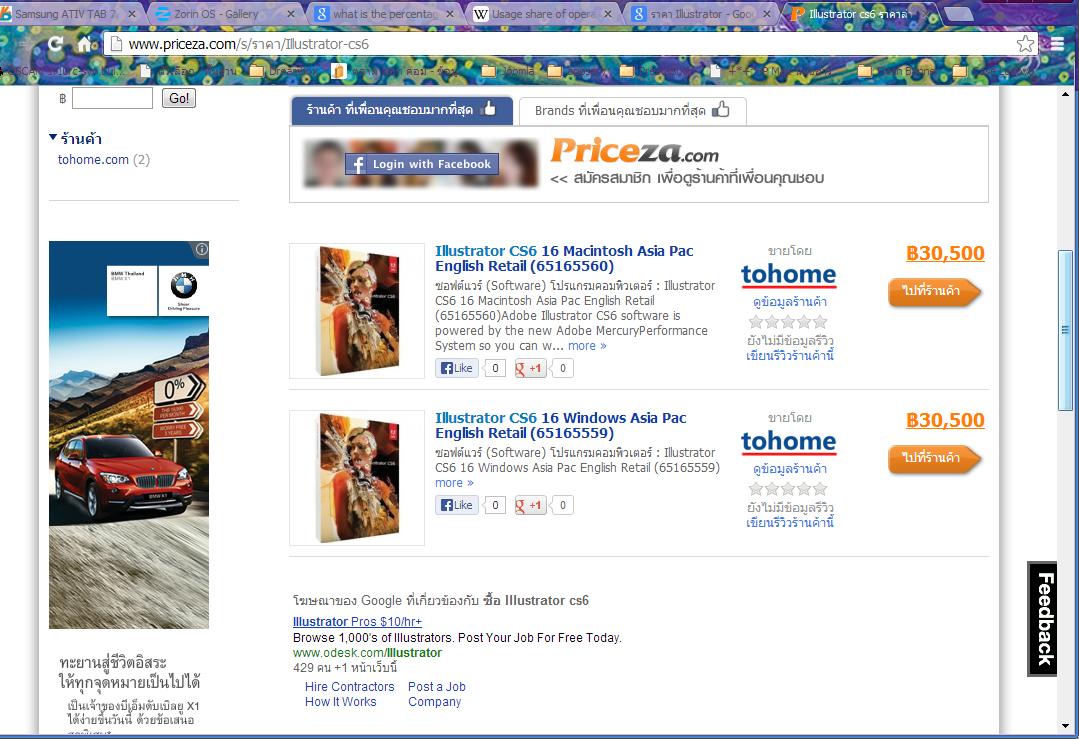This screenshot has width=1079, height=739.
Task: Open ดูข้อมูลร้านค้า link for Windows product
Action: (790, 469)
